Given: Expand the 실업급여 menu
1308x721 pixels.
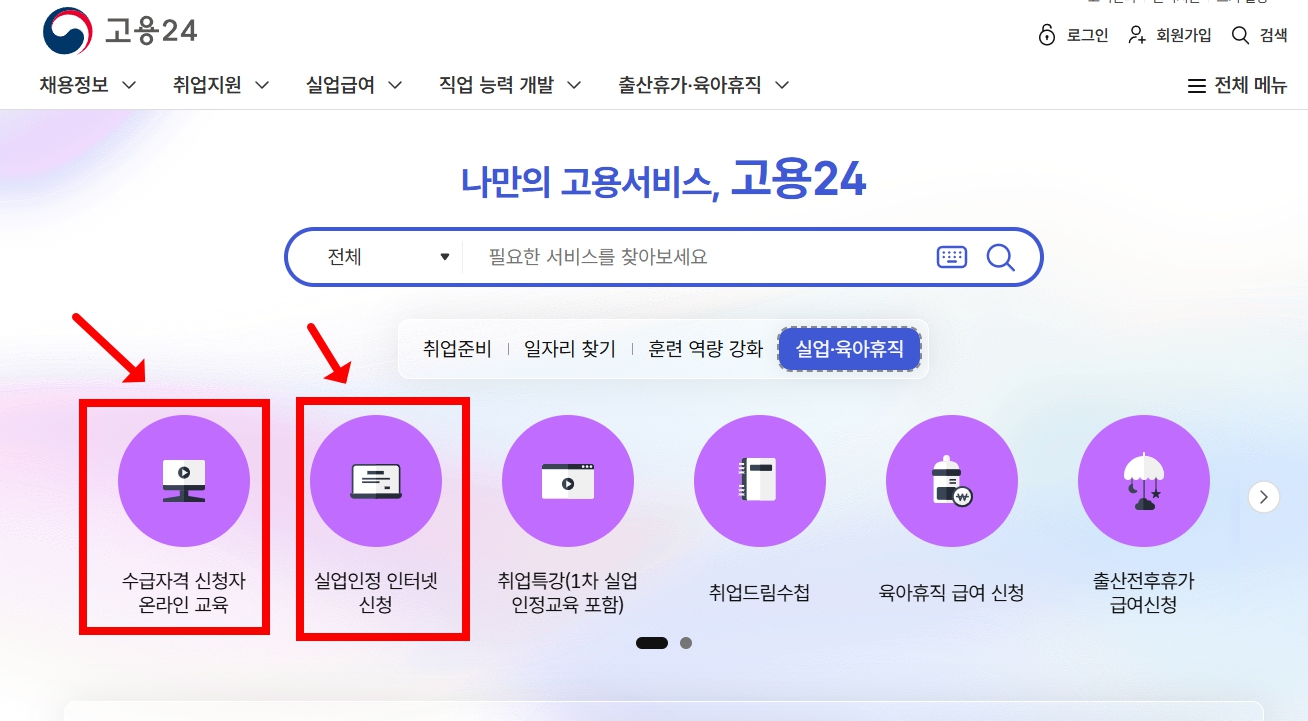Looking at the screenshot, I should coord(354,85).
